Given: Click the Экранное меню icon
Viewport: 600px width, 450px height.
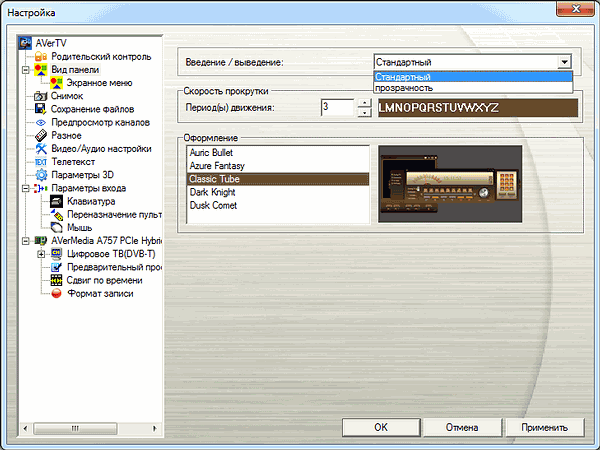Looking at the screenshot, I should [x=56, y=83].
